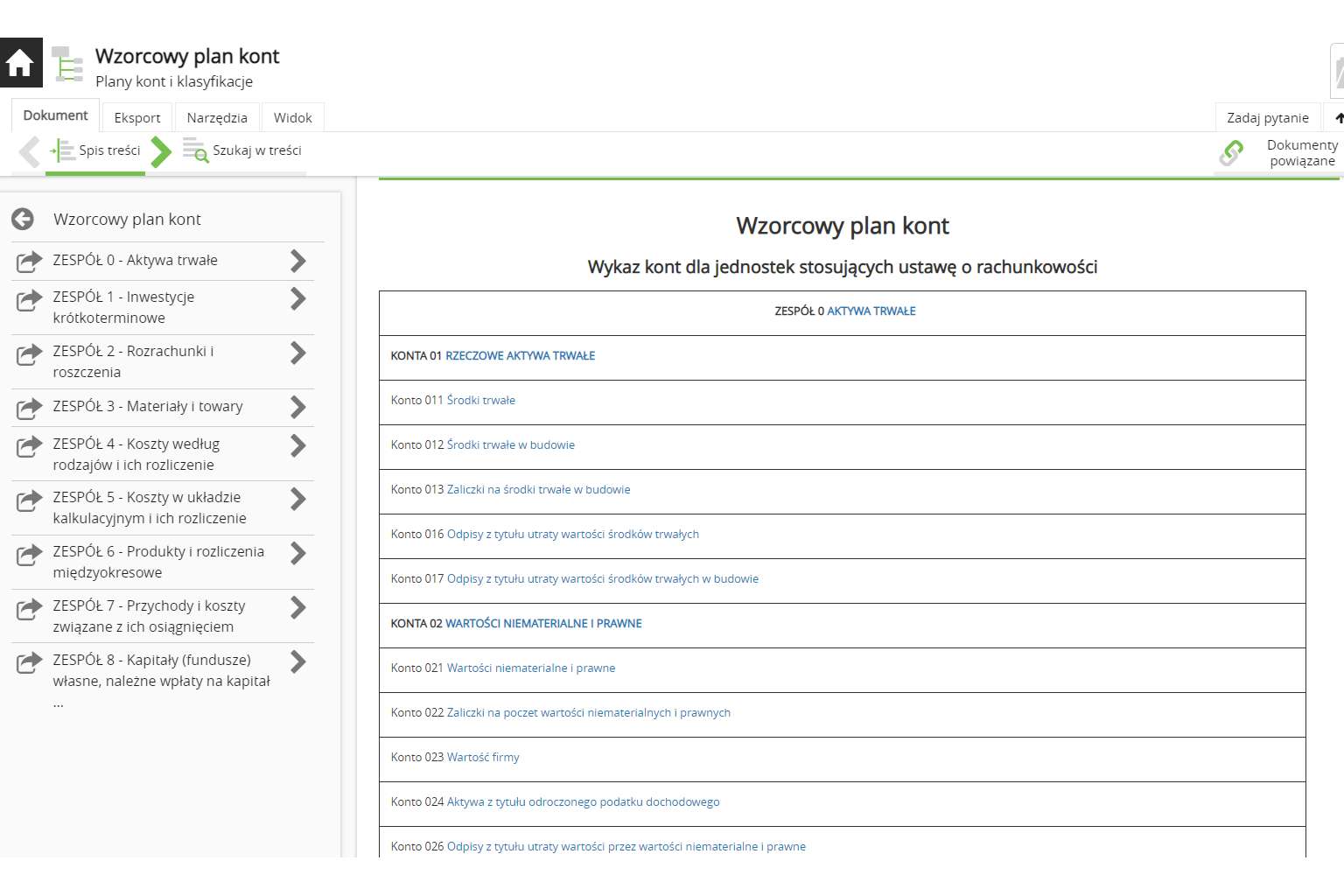
Task: Click the share arrow icon for ZESPÓŁ 7
Action: 29,608
